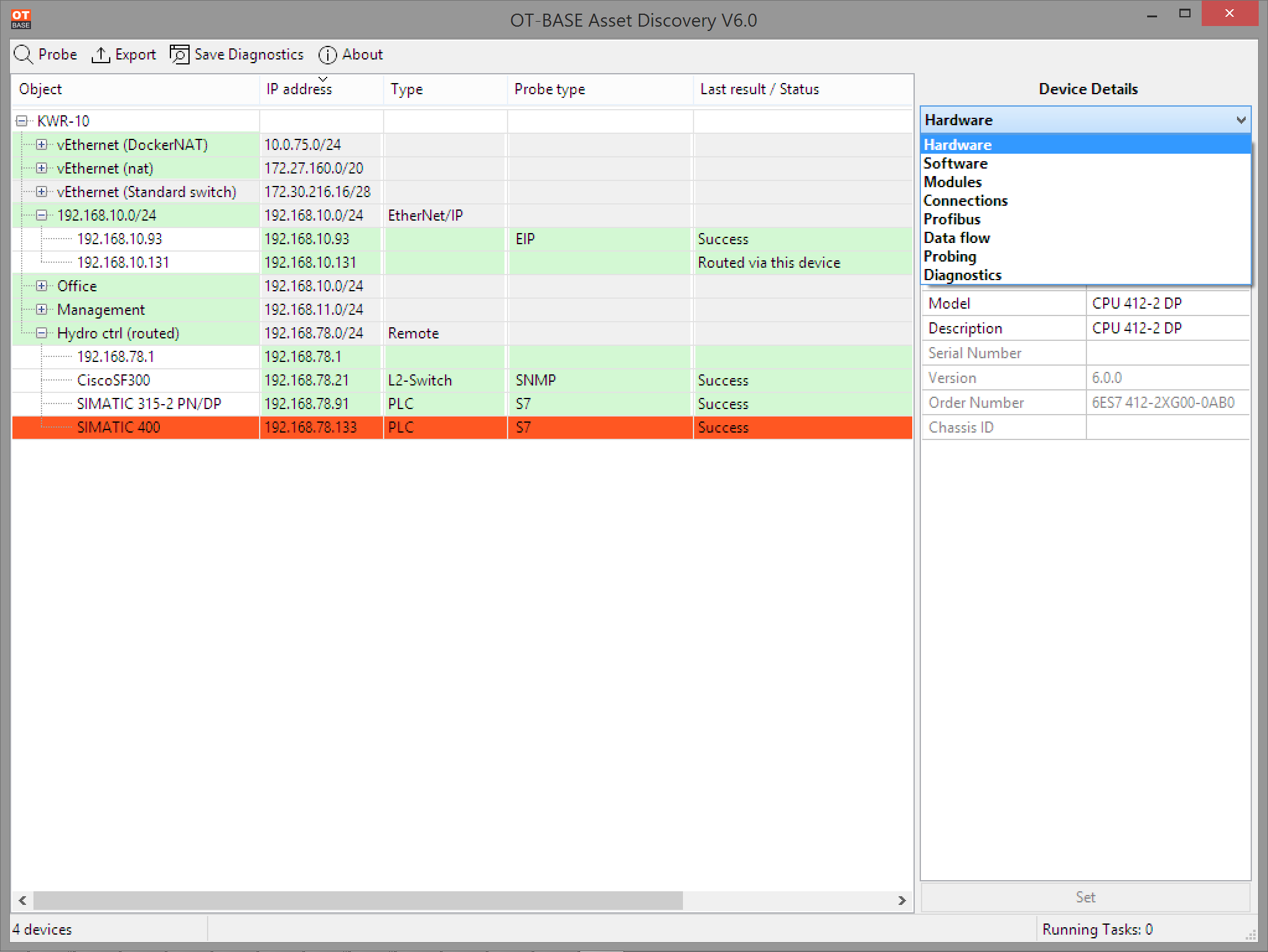
Task: Click the OT-BASE app logo icon
Action: pos(20,19)
